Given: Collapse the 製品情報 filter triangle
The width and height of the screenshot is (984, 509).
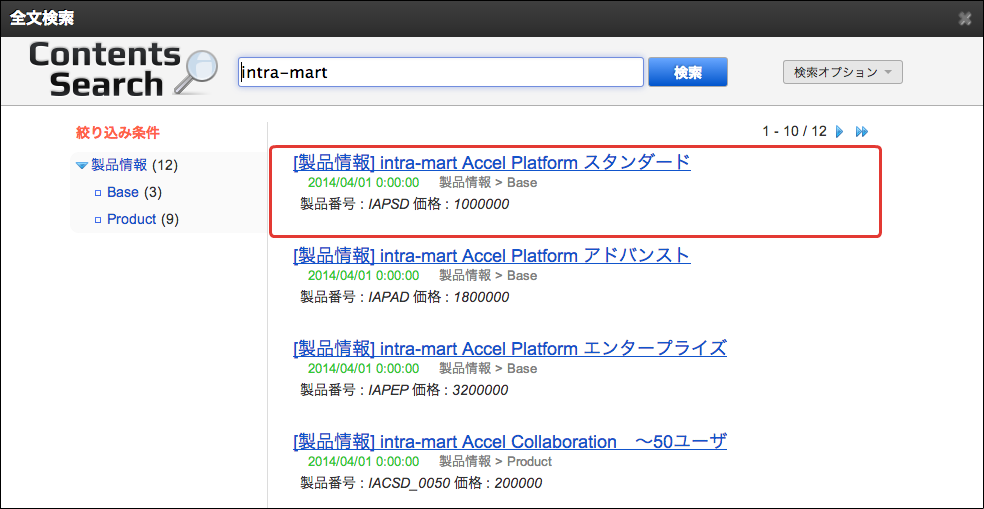Looking at the screenshot, I should tap(81, 165).
